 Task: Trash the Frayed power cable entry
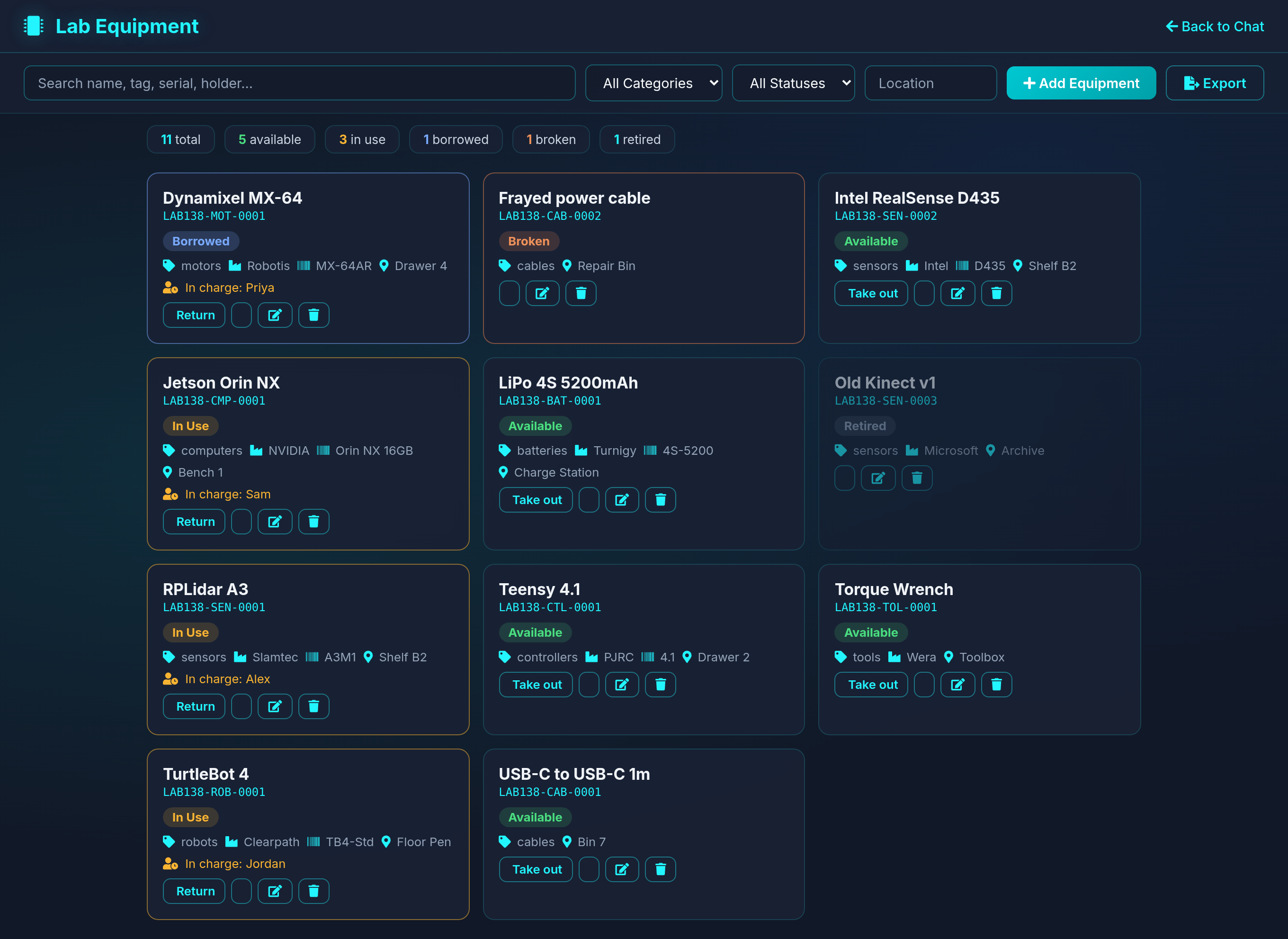pos(581,293)
